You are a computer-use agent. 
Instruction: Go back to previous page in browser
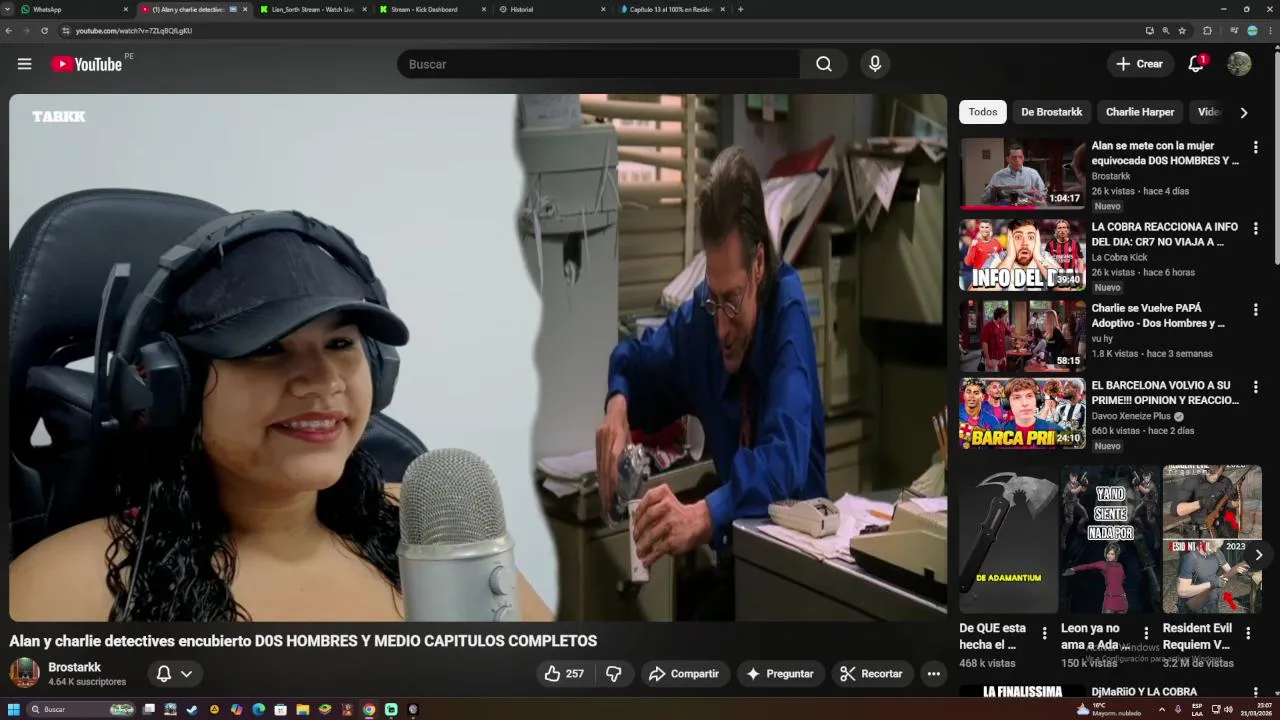9,31
